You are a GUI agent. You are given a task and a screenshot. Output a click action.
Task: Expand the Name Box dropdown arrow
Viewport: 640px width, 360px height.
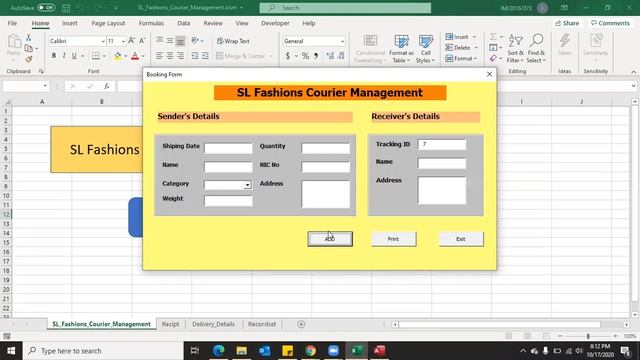[x=45, y=86]
